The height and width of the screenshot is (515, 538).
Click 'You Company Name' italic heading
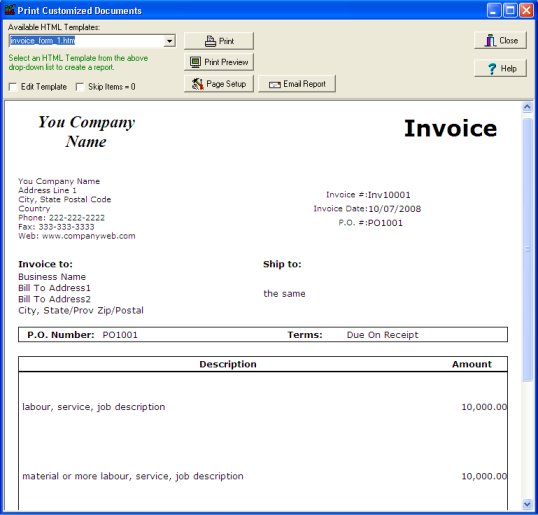click(86, 132)
